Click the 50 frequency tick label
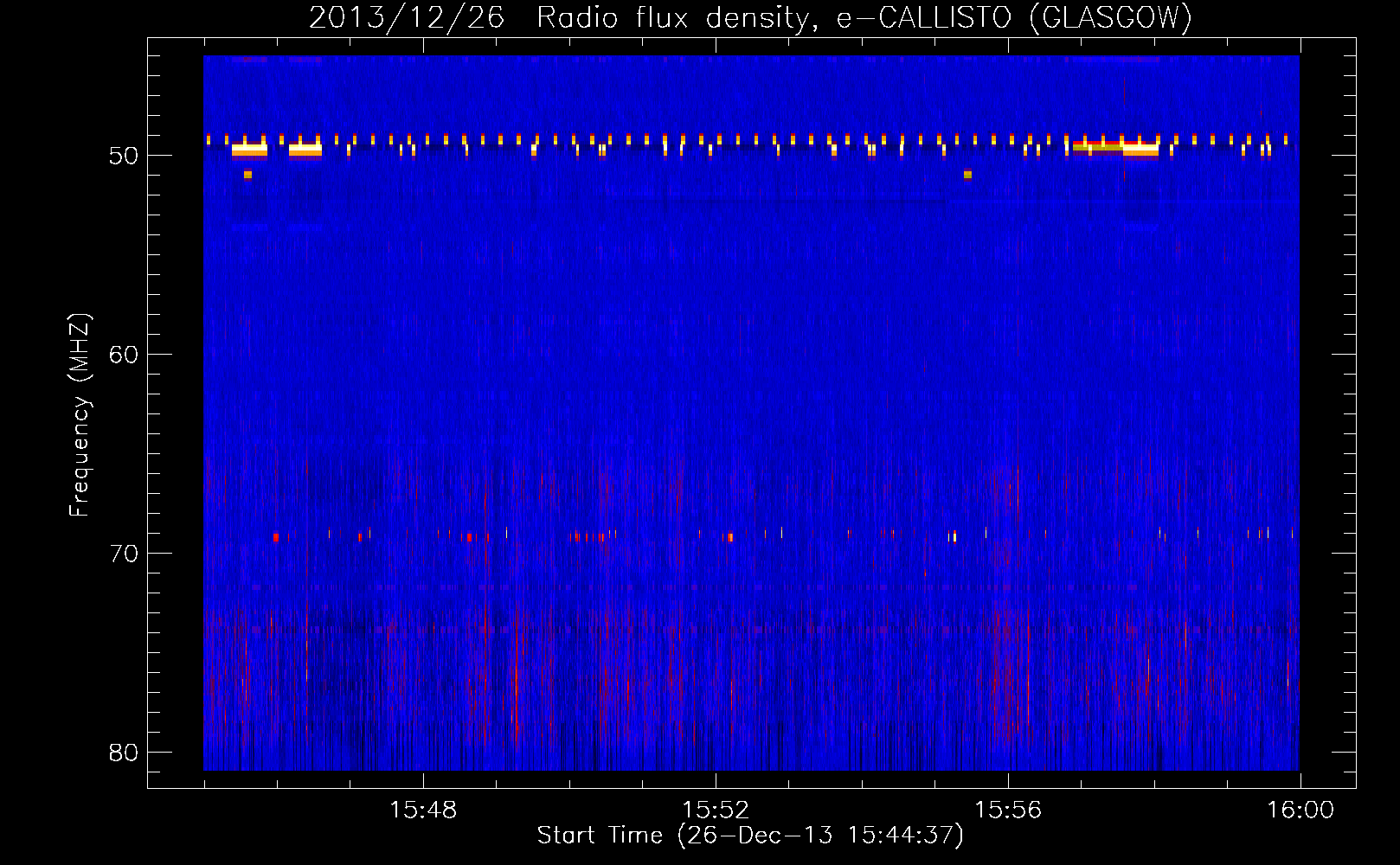The image size is (1400, 865). 125,157
